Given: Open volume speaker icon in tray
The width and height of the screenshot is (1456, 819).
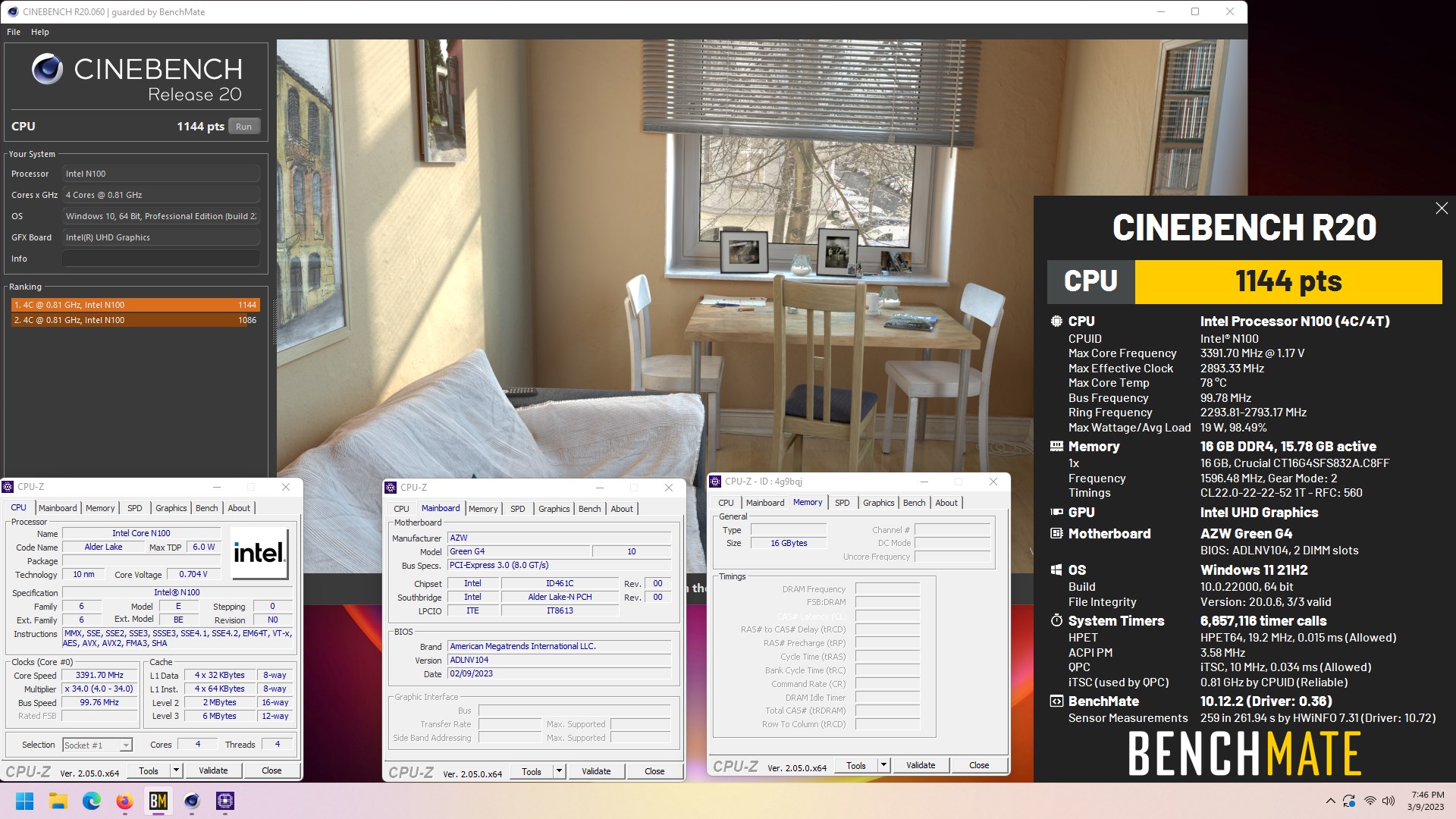Looking at the screenshot, I should pyautogui.click(x=1389, y=801).
